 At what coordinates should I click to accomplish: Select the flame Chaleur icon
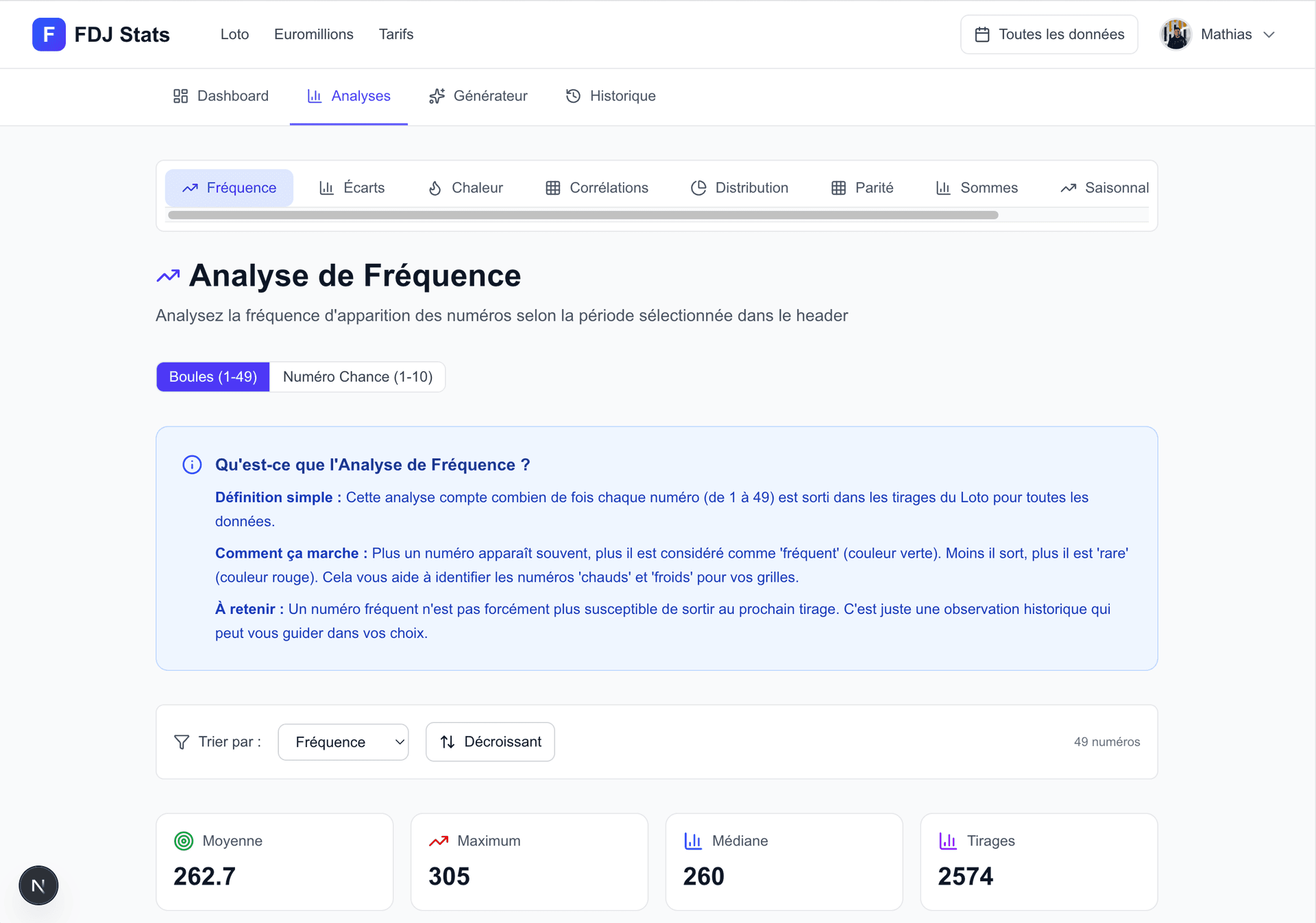[x=435, y=188]
